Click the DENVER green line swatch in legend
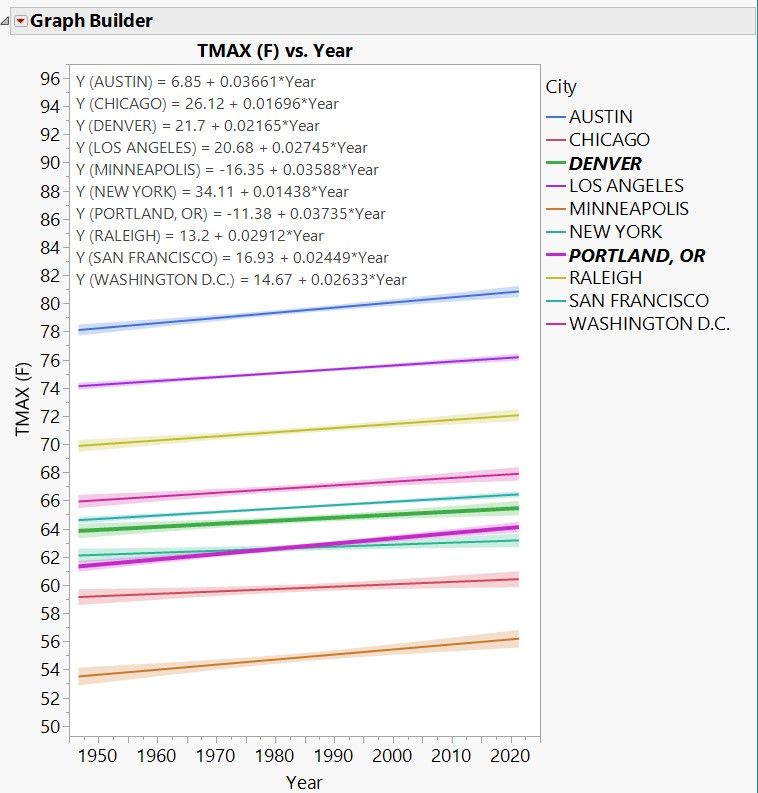758x793 pixels. [555, 163]
